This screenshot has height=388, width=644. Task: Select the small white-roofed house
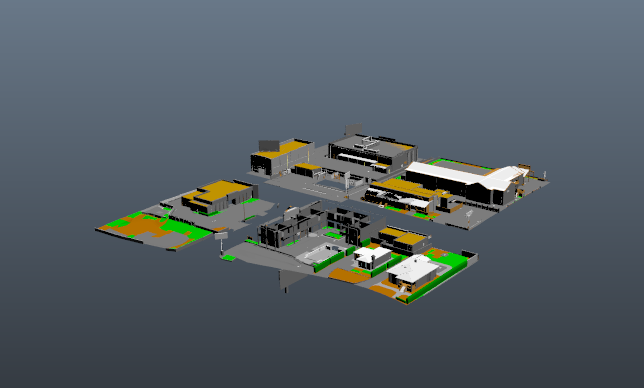pos(373,257)
